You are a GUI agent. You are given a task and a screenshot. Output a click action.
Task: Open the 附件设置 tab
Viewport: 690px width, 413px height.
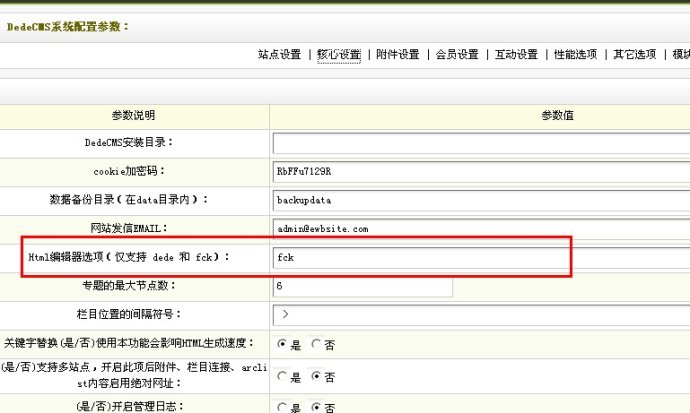pyautogui.click(x=397, y=55)
